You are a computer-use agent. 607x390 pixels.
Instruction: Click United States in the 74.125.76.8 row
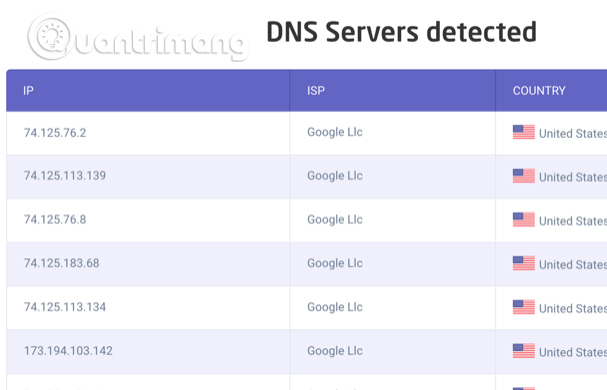pos(573,221)
